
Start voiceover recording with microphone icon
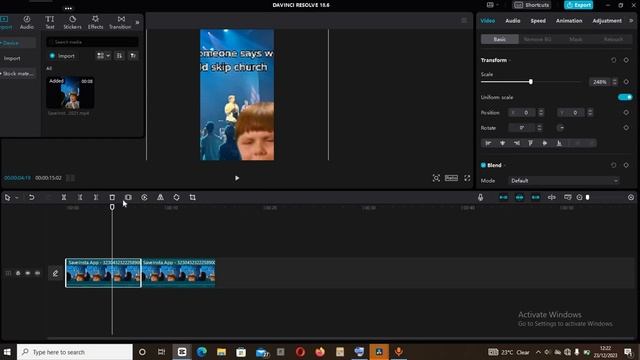(480, 198)
